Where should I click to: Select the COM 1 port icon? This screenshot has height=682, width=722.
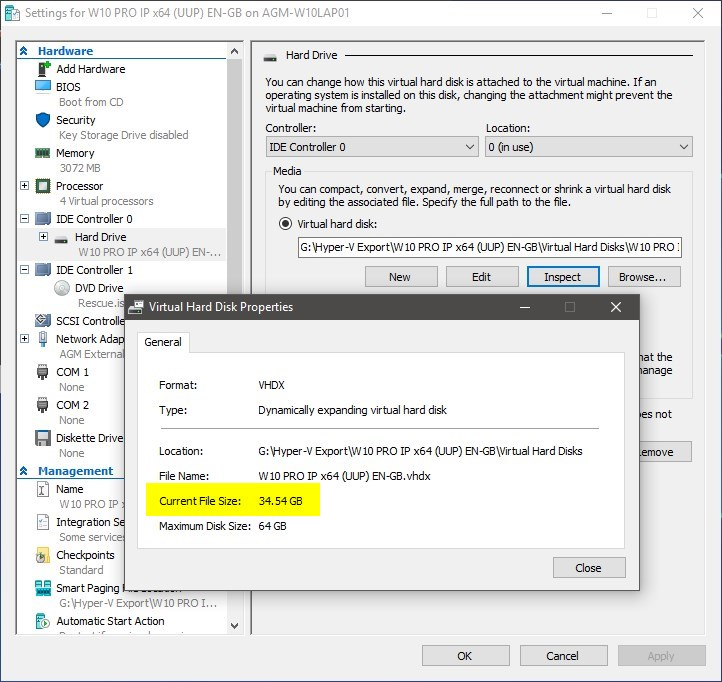42,372
